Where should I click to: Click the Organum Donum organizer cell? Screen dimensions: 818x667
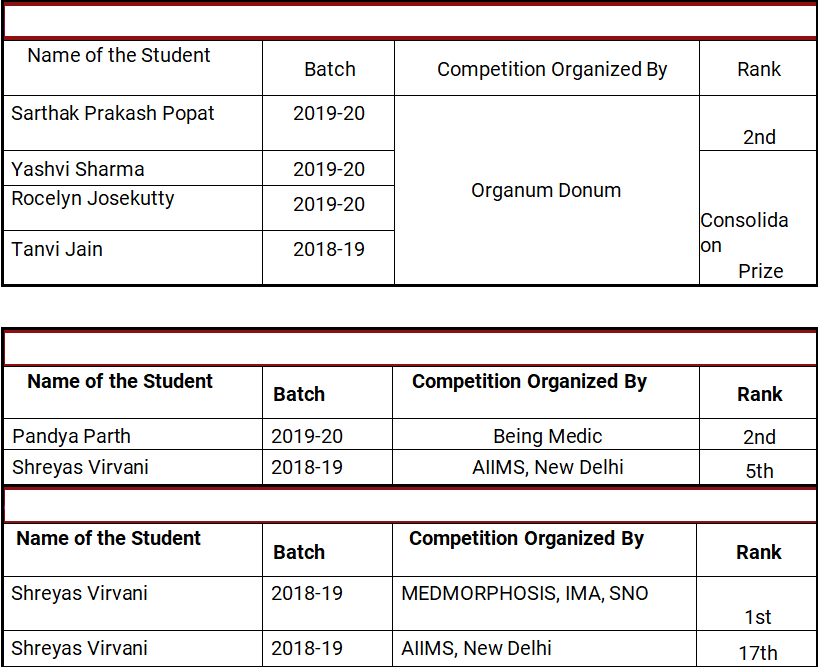click(x=546, y=190)
